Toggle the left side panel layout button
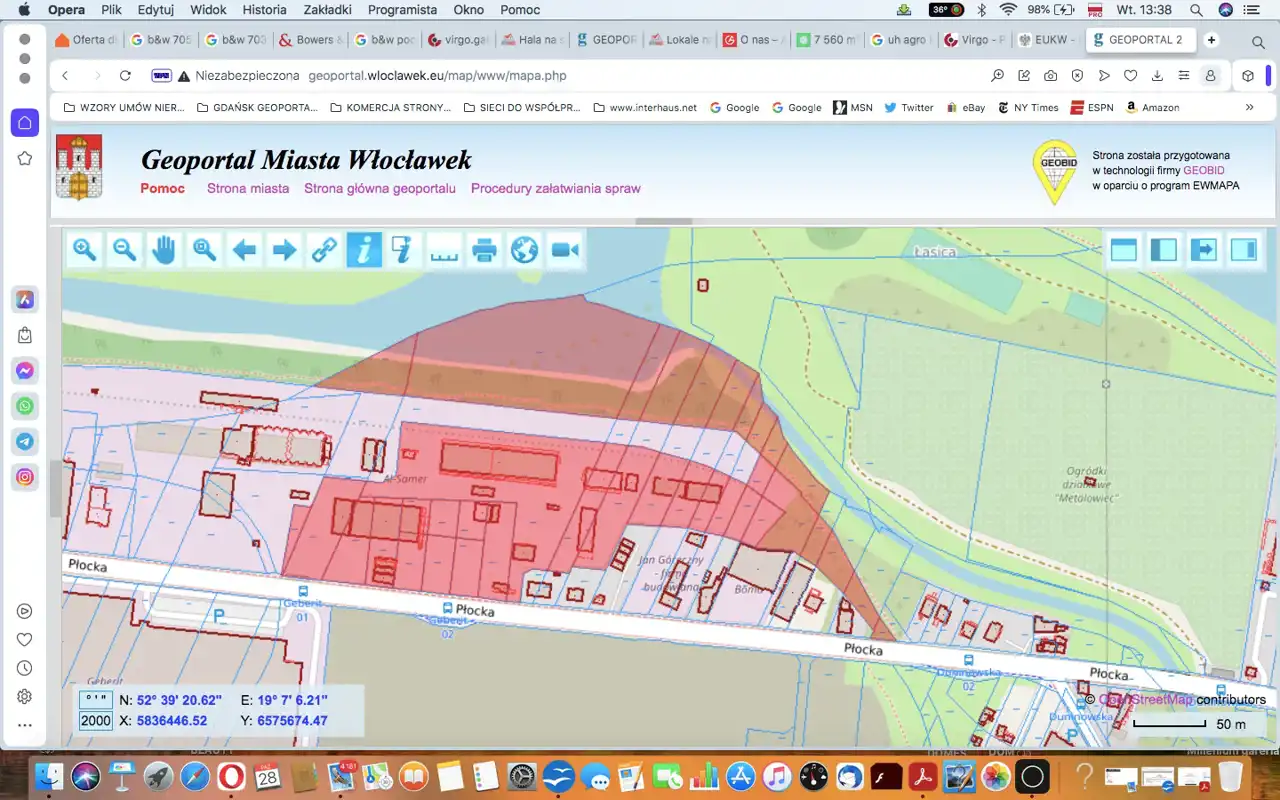The width and height of the screenshot is (1280, 800). pyautogui.click(x=1164, y=250)
